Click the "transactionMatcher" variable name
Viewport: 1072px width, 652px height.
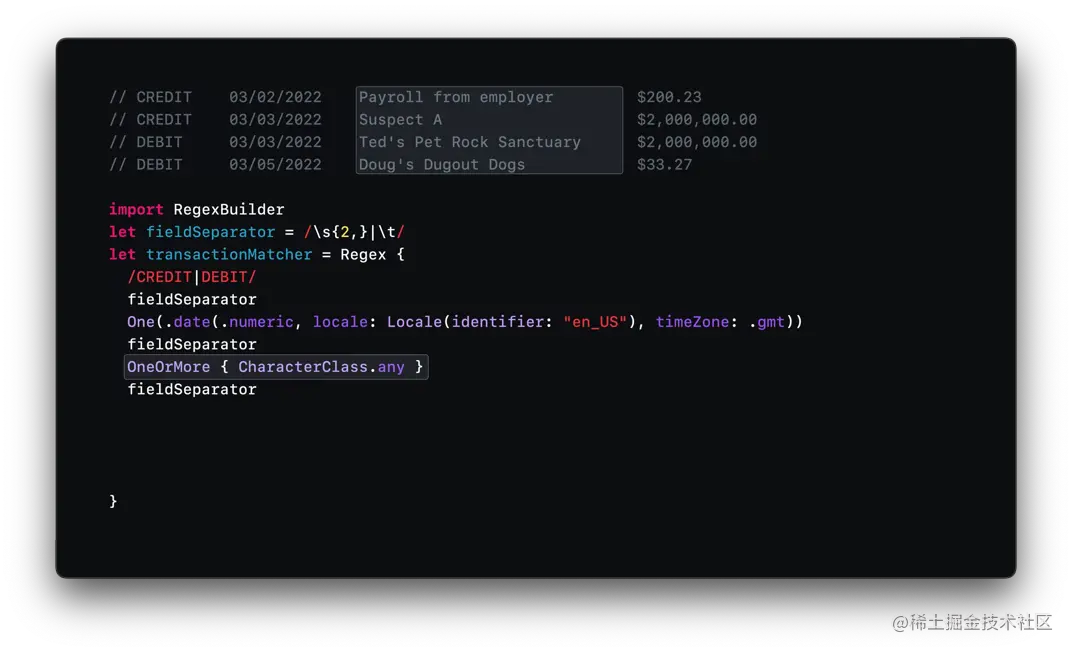[229, 255]
